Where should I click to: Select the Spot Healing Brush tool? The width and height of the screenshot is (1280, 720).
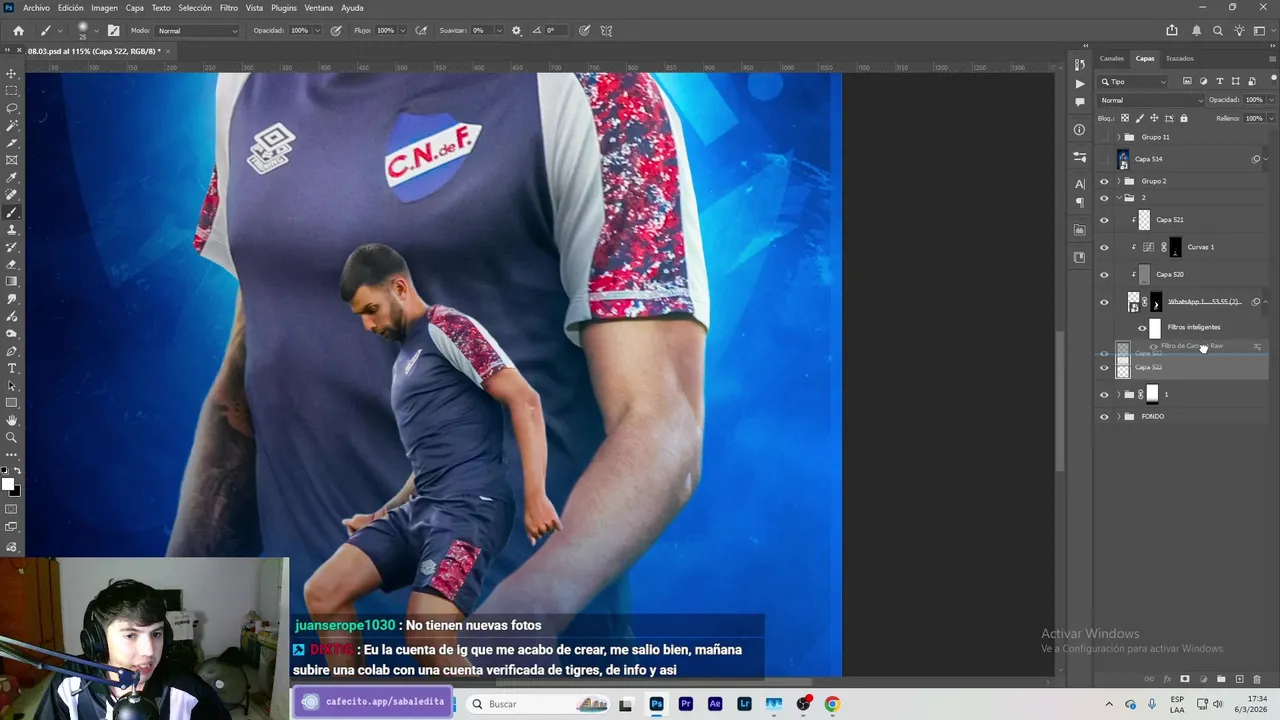(x=12, y=195)
